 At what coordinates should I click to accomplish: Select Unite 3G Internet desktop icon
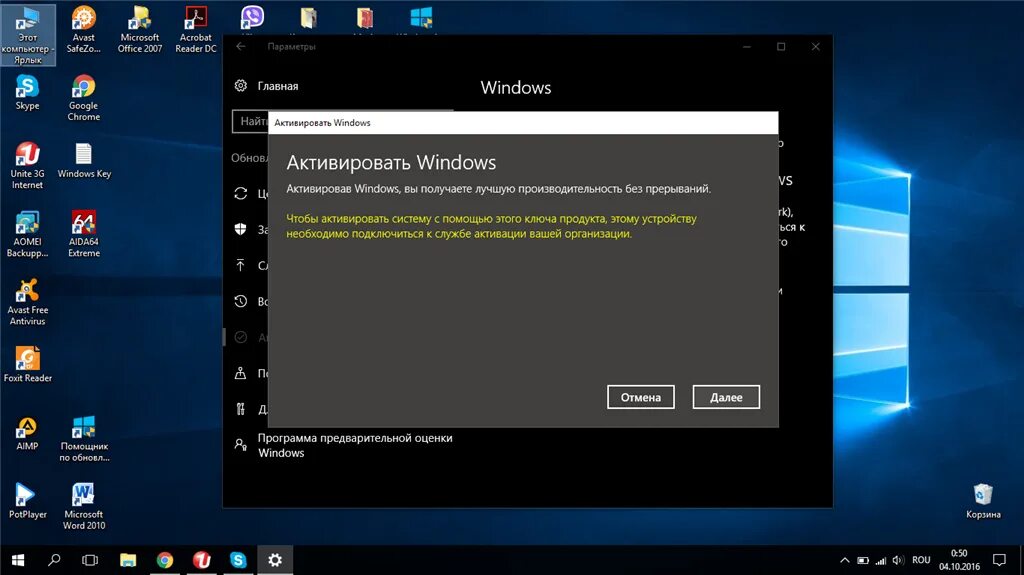pos(27,166)
